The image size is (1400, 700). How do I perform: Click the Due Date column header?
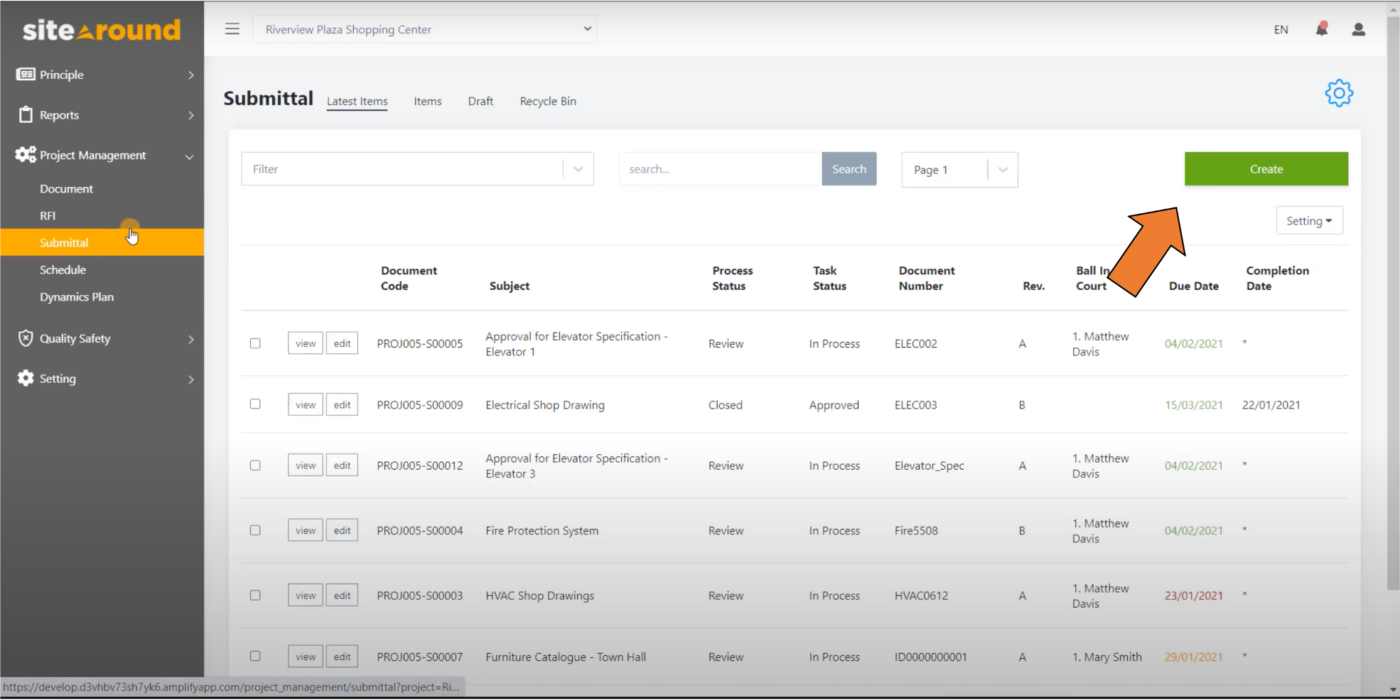[x=1193, y=286]
